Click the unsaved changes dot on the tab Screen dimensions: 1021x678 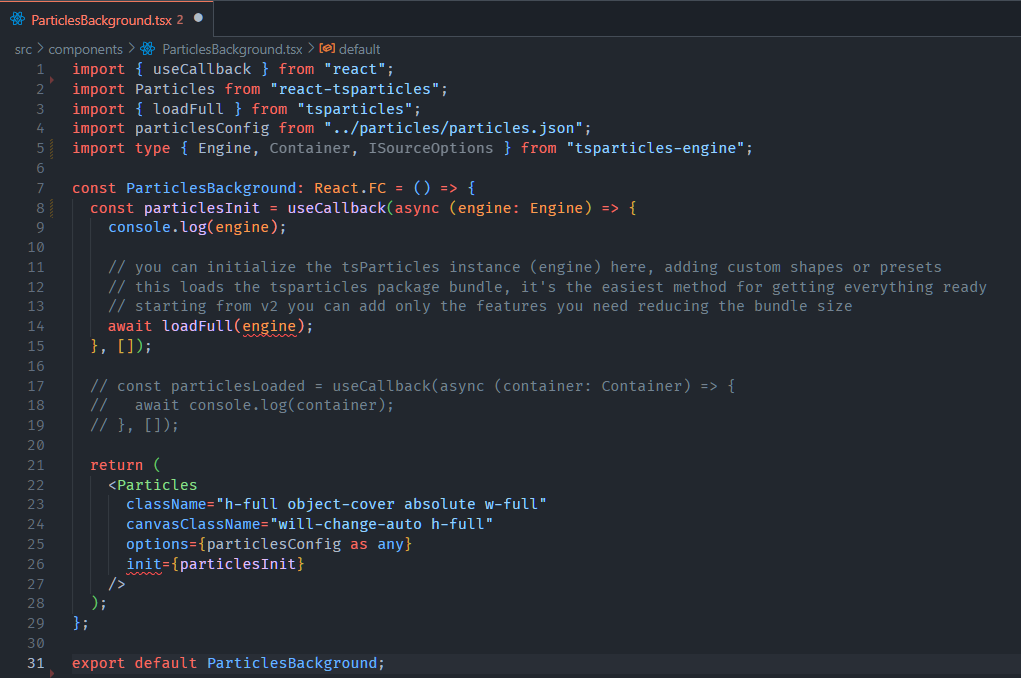coord(199,17)
